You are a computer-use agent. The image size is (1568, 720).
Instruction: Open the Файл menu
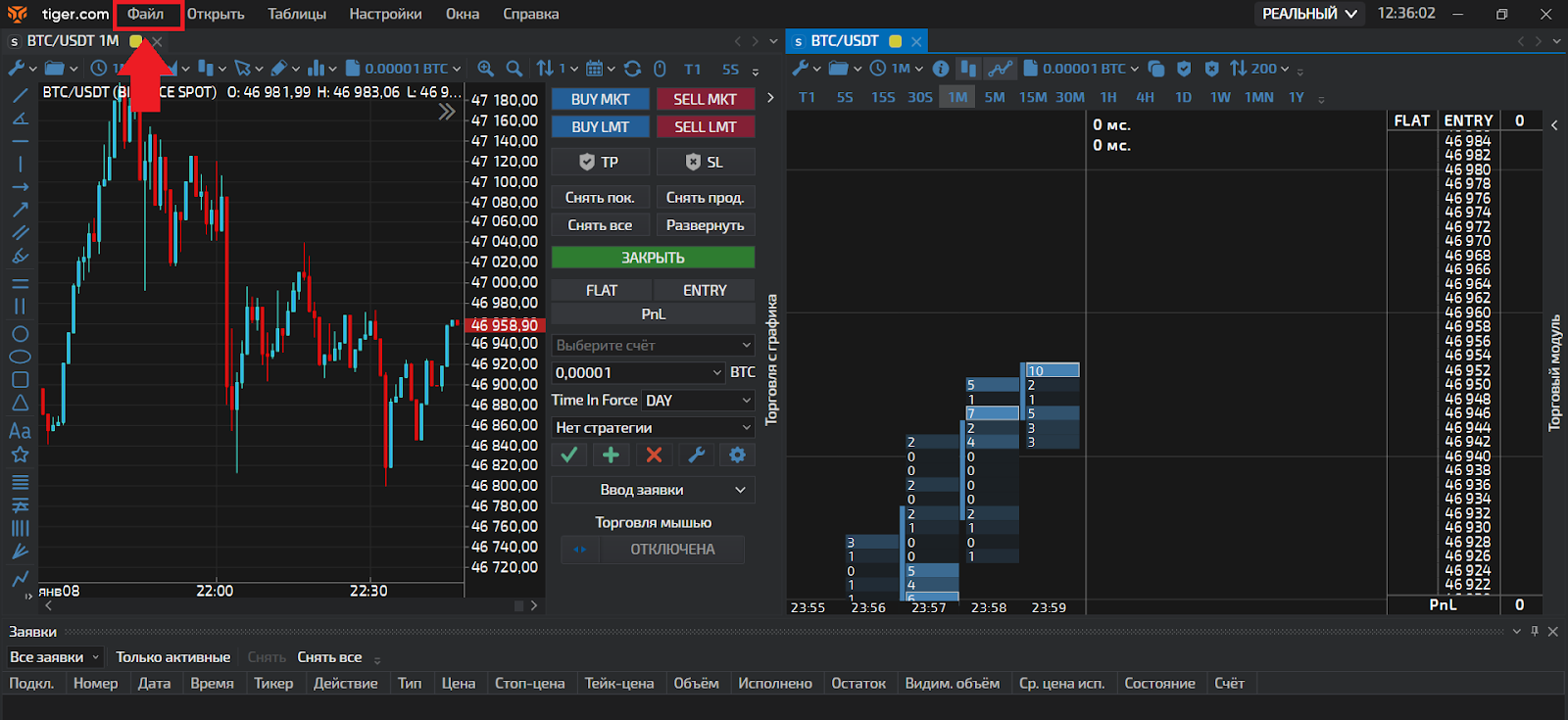(x=146, y=14)
